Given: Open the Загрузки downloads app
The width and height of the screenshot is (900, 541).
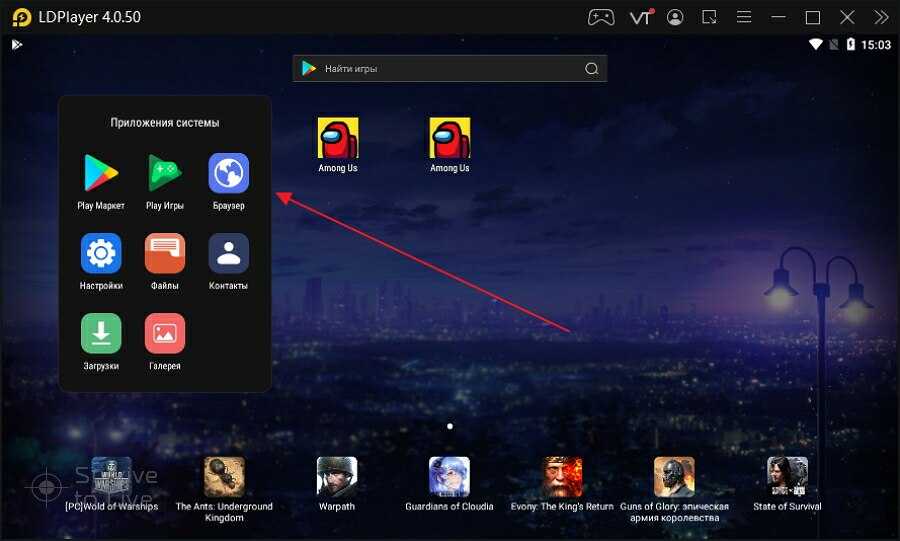Looking at the screenshot, I should (x=101, y=333).
